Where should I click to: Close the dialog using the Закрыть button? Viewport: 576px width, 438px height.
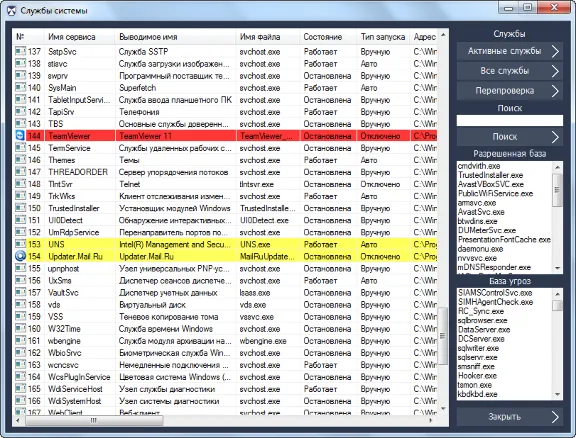(x=510, y=417)
